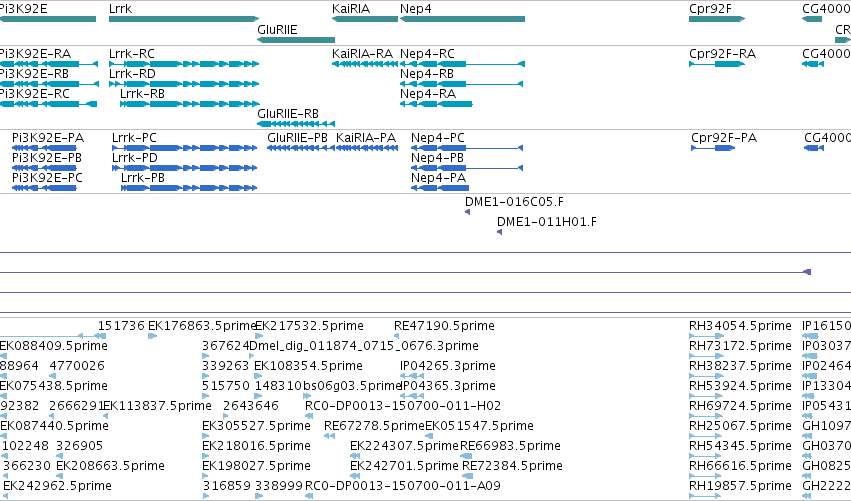Click coding sequence Pi3K92E-PB
This screenshot has height=501, width=851.
point(44,168)
